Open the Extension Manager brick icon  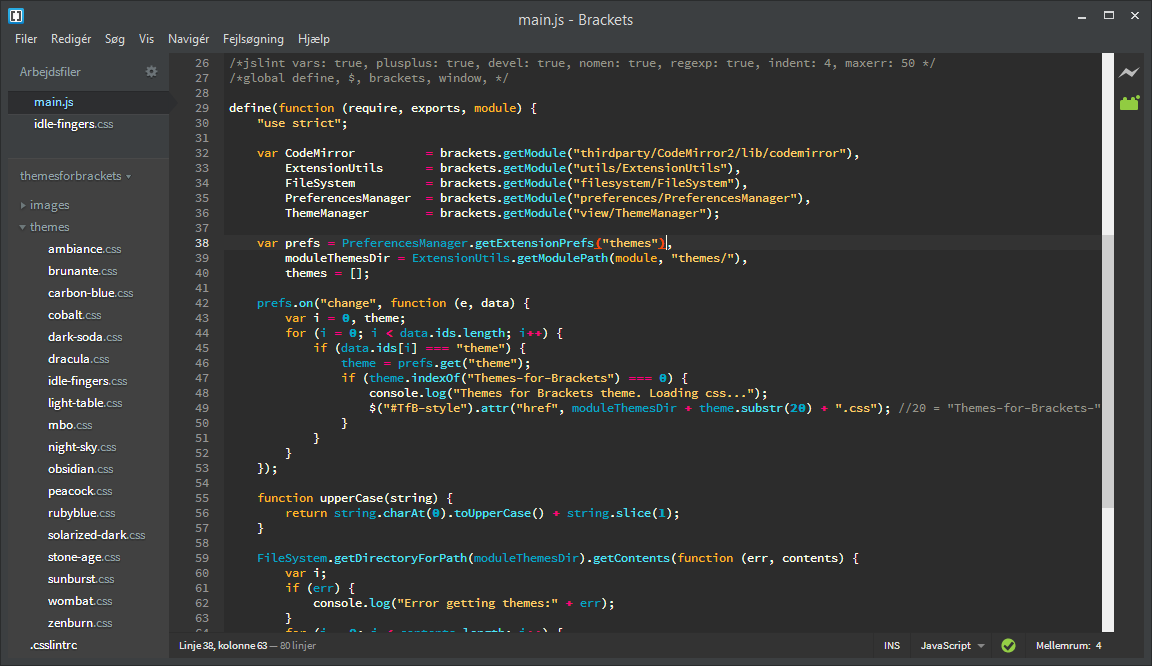pos(1129,102)
